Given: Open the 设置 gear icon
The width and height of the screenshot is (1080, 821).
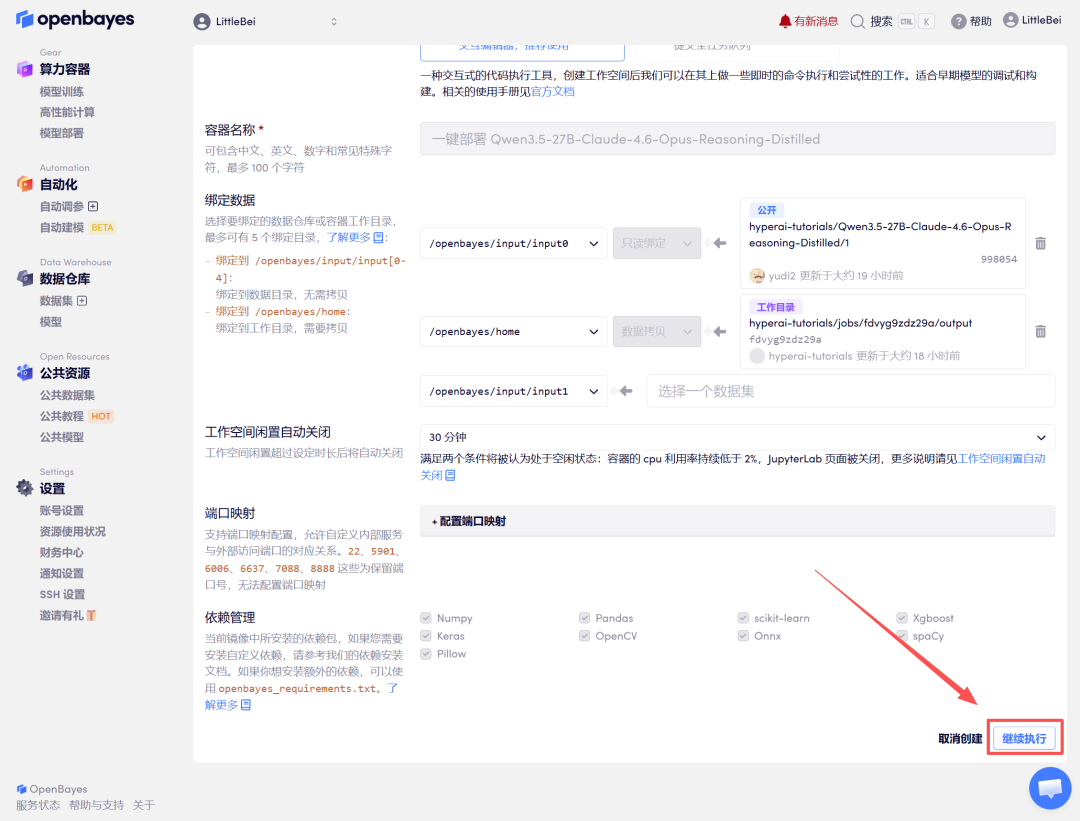Looking at the screenshot, I should [25, 488].
